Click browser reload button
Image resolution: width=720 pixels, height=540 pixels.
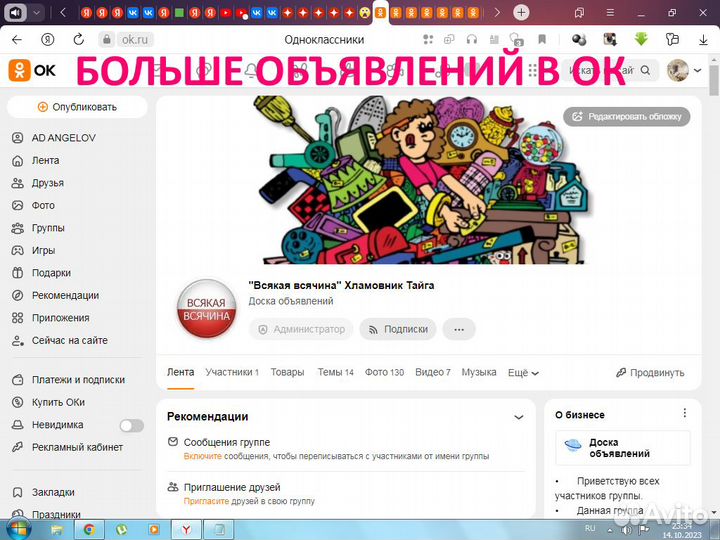[x=79, y=40]
